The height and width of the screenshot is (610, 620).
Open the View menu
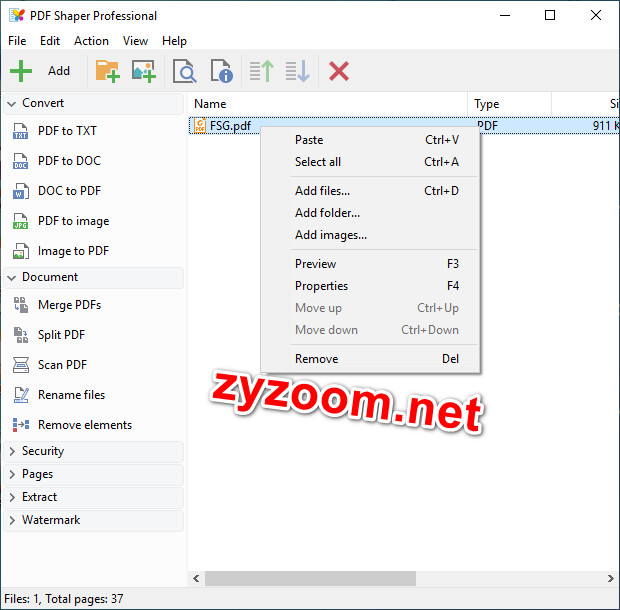tap(135, 41)
